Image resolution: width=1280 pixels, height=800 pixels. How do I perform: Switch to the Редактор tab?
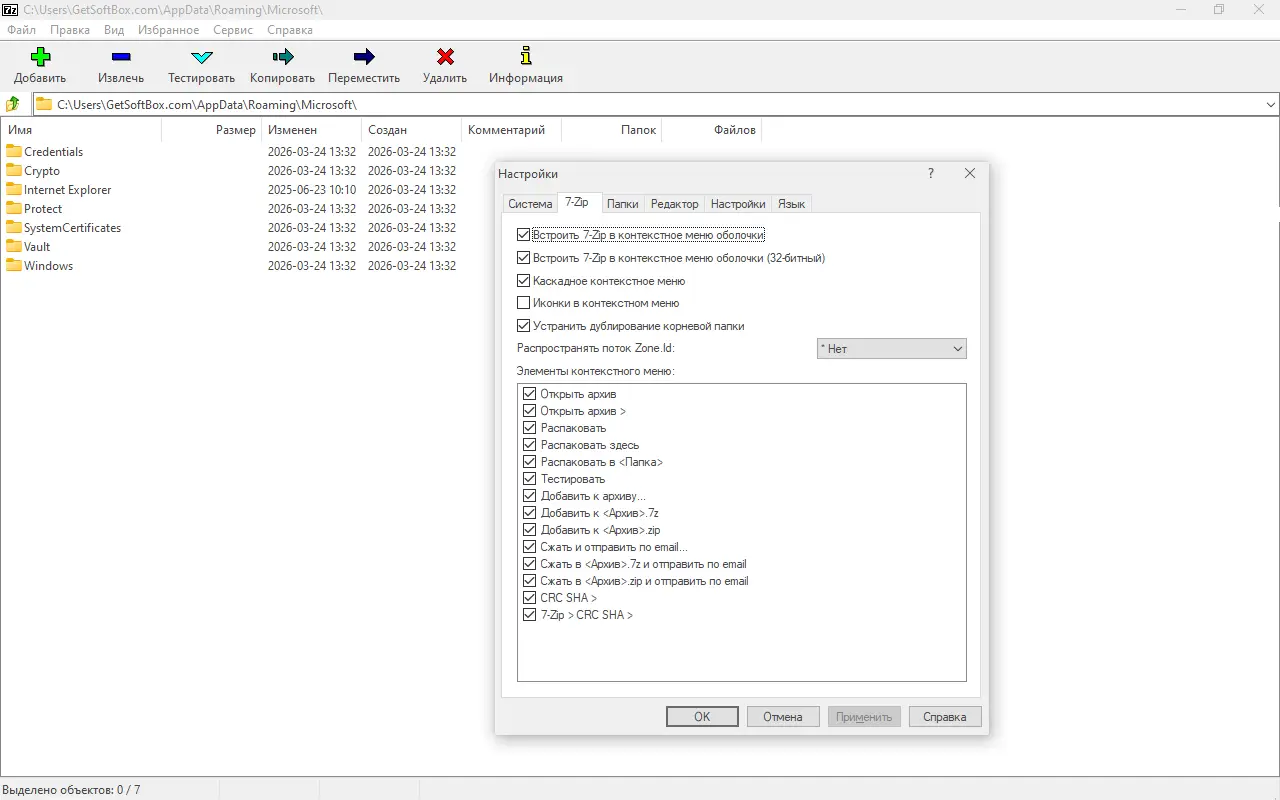click(x=674, y=204)
